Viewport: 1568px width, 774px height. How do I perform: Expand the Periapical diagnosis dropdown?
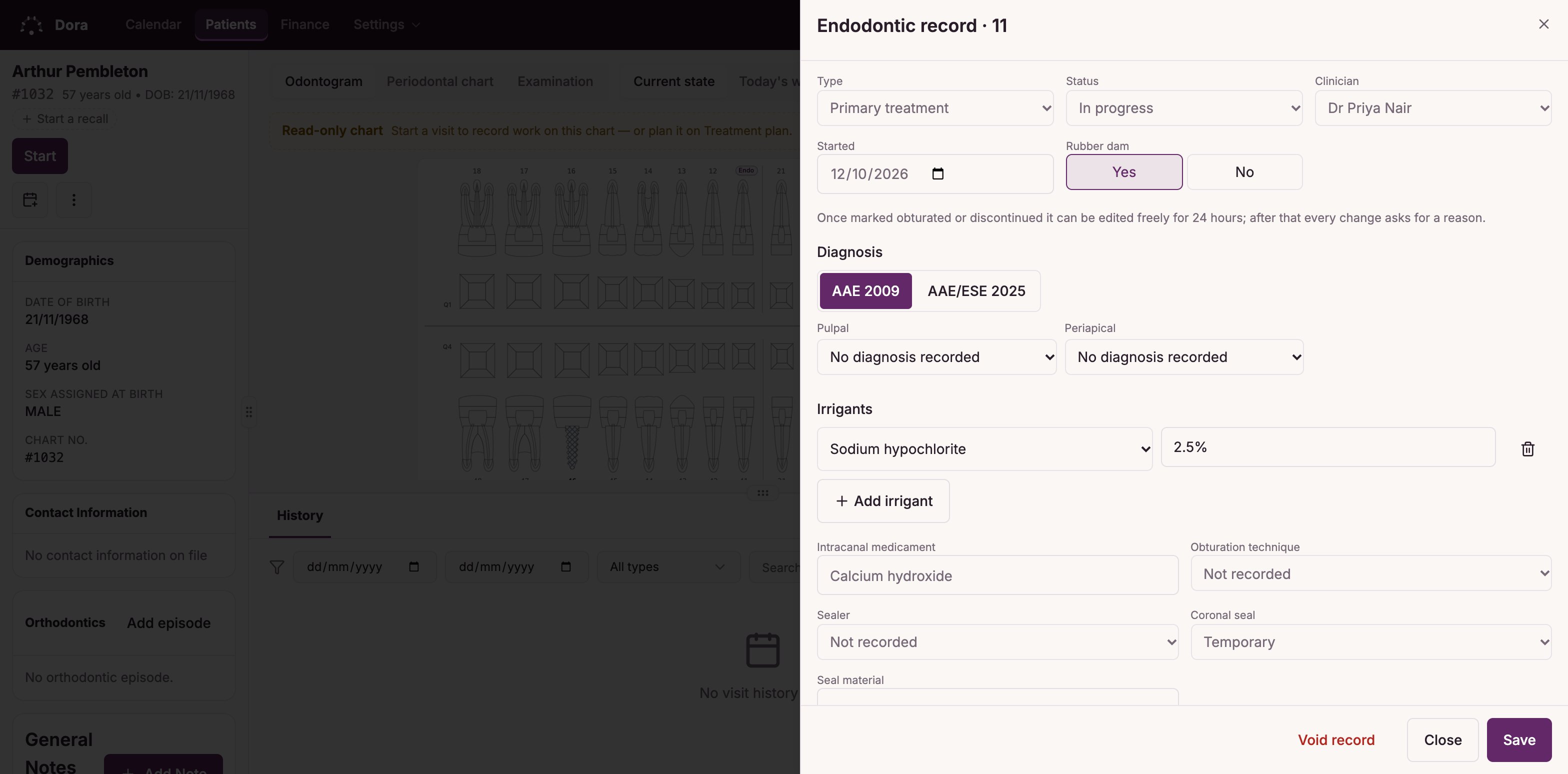coord(1184,357)
